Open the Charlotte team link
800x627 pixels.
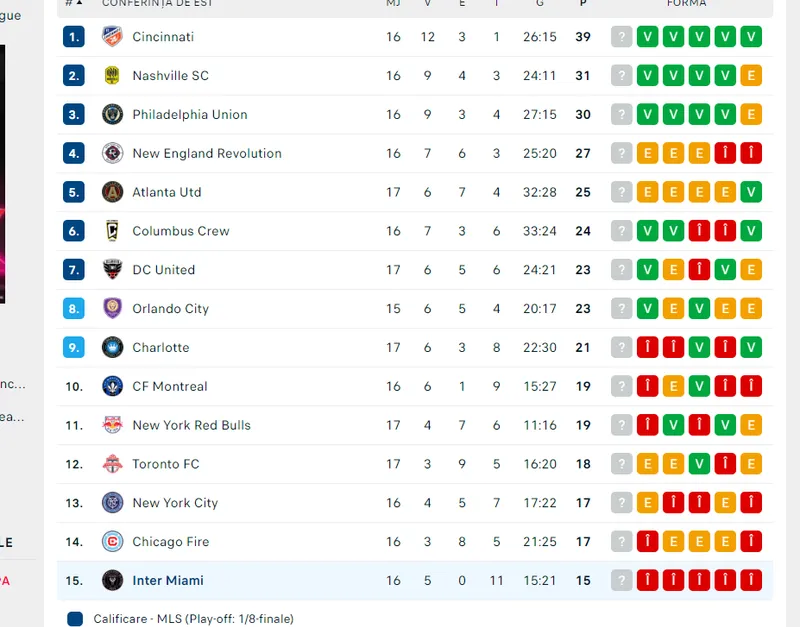point(161,347)
